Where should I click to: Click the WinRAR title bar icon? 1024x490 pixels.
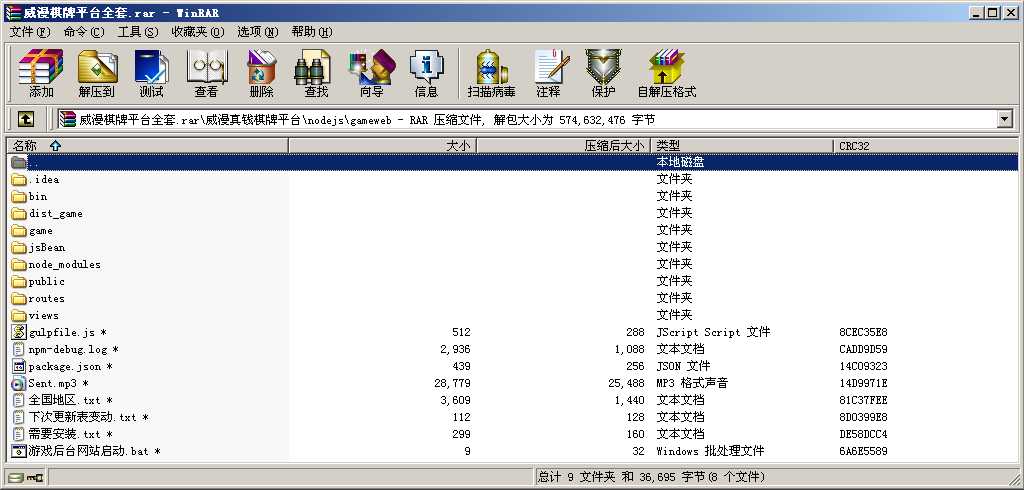12,12
